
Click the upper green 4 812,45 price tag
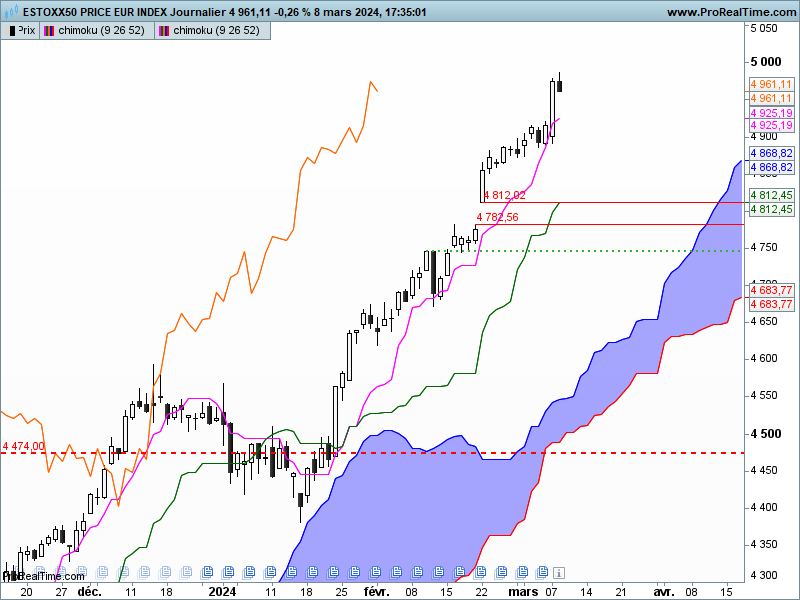click(771, 195)
